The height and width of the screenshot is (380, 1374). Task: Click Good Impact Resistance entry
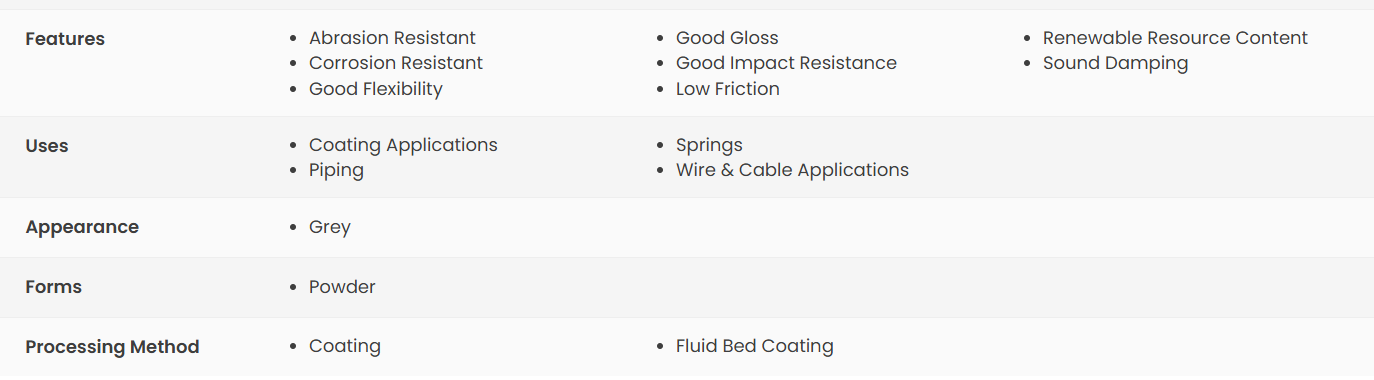[x=786, y=63]
